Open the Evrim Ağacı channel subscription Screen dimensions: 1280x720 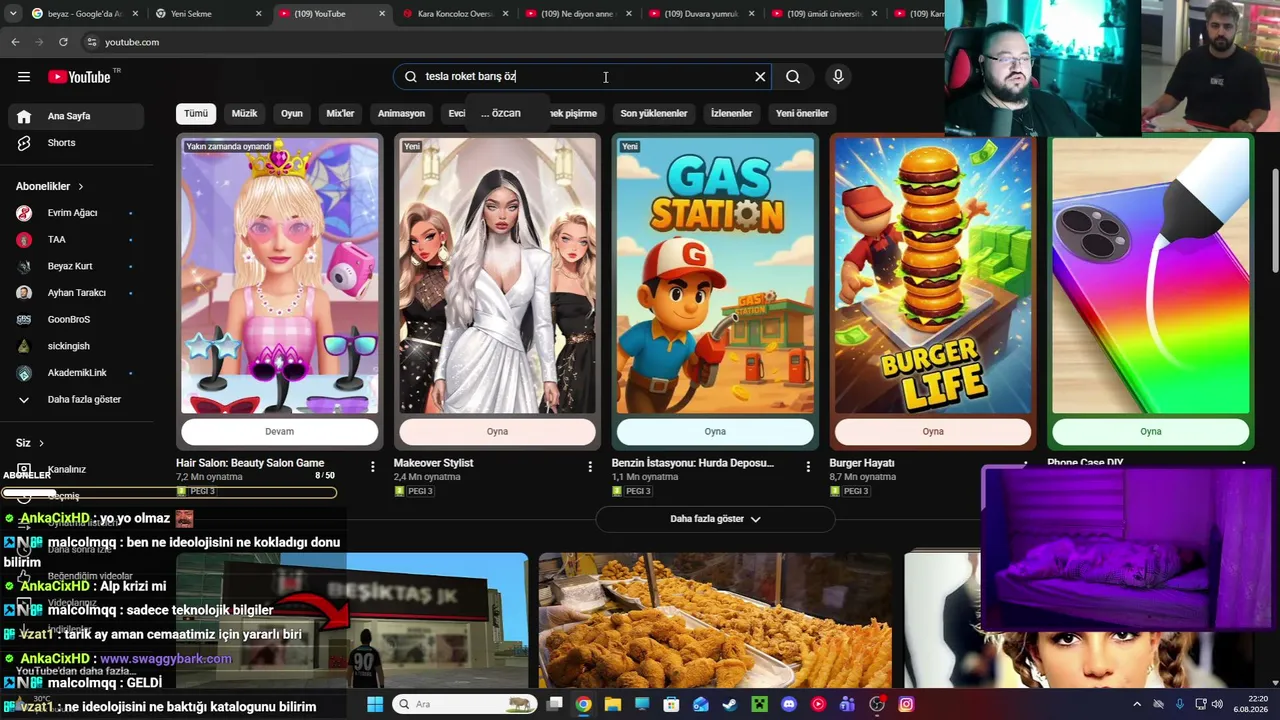[76, 213]
